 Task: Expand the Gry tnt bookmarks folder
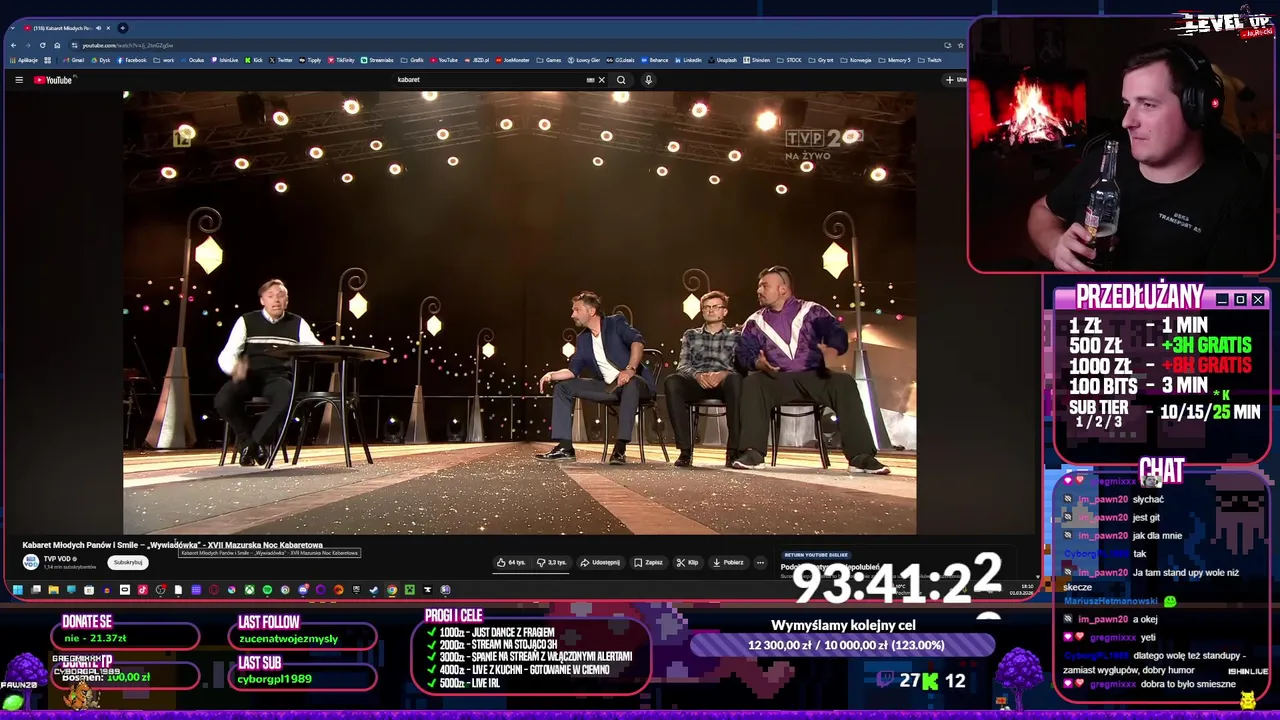821,60
